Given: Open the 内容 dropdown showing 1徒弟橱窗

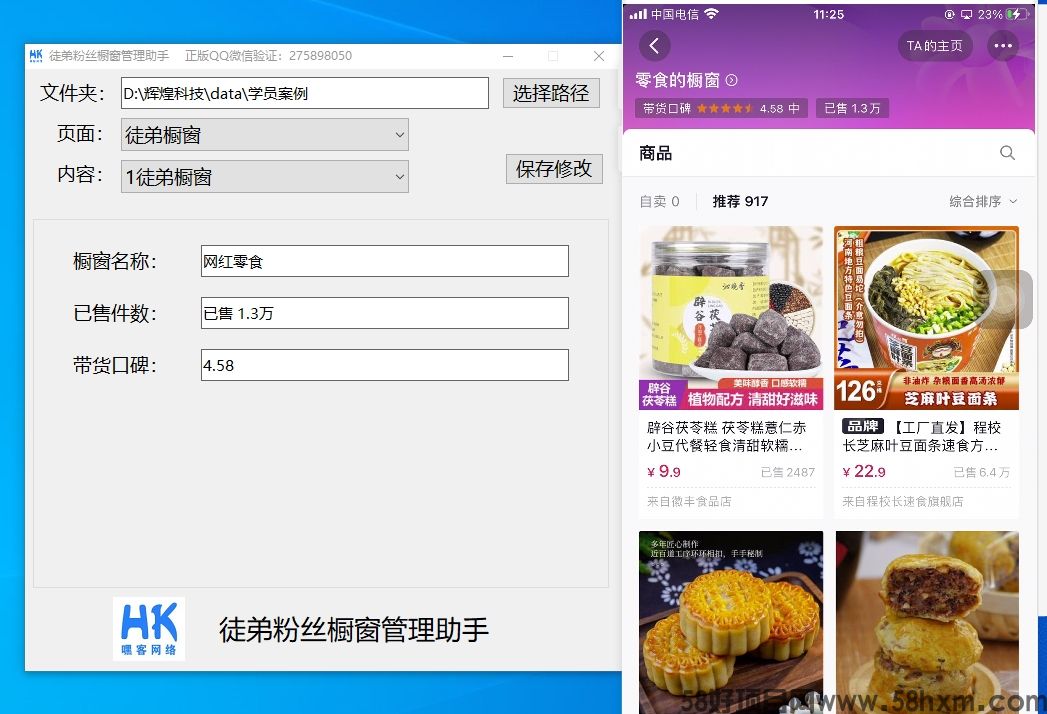Looking at the screenshot, I should click(264, 177).
